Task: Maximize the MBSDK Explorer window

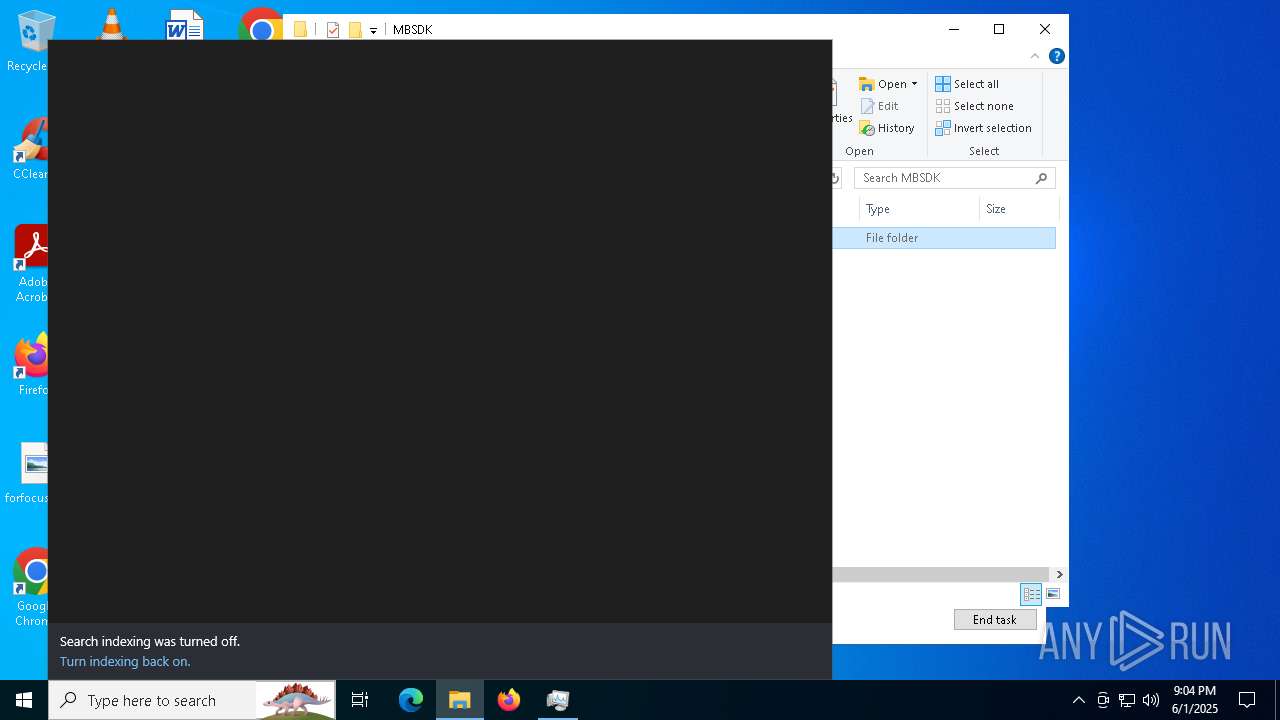Action: click(999, 29)
